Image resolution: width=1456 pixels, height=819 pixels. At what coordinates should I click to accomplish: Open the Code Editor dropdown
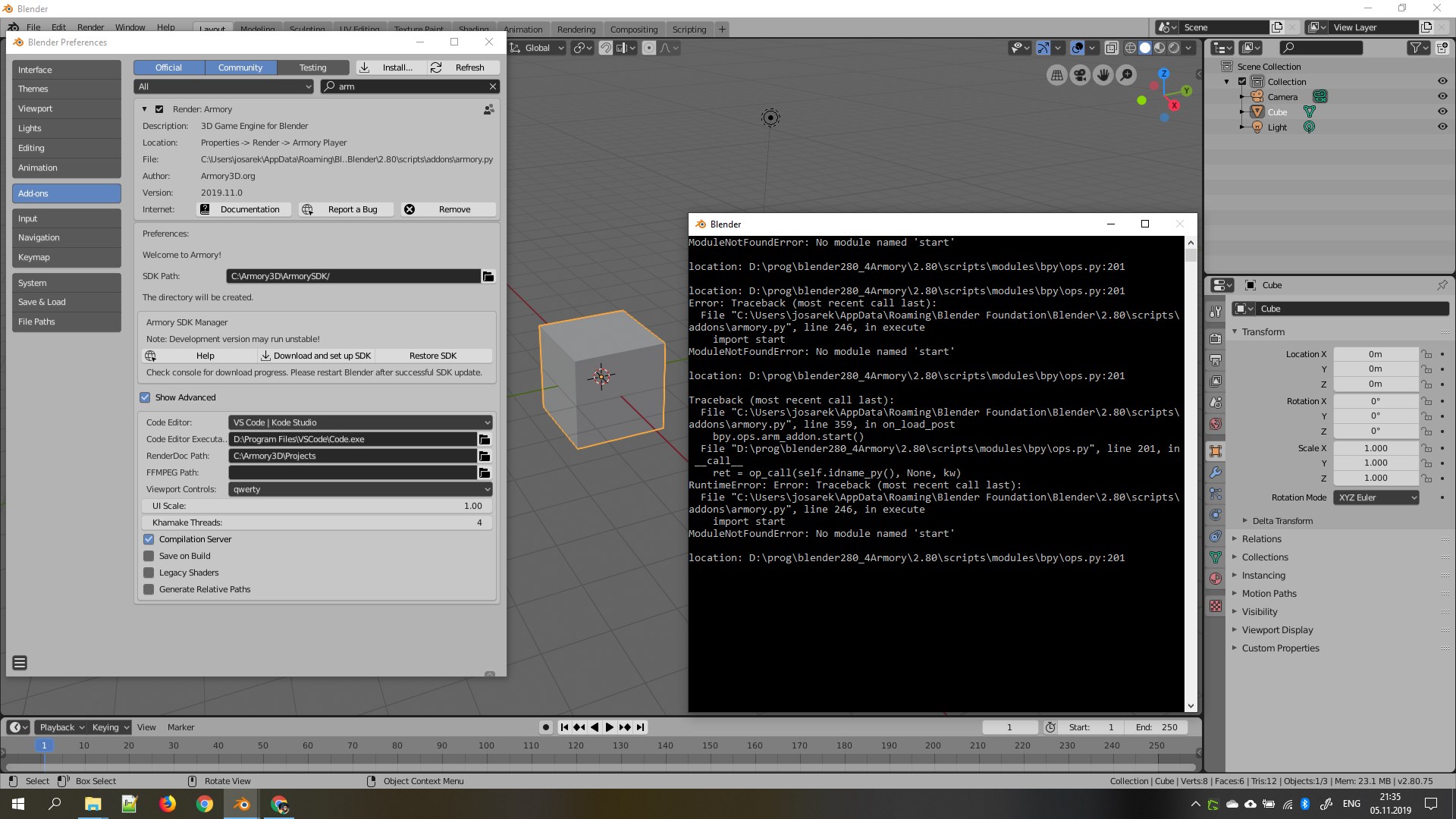(x=360, y=422)
